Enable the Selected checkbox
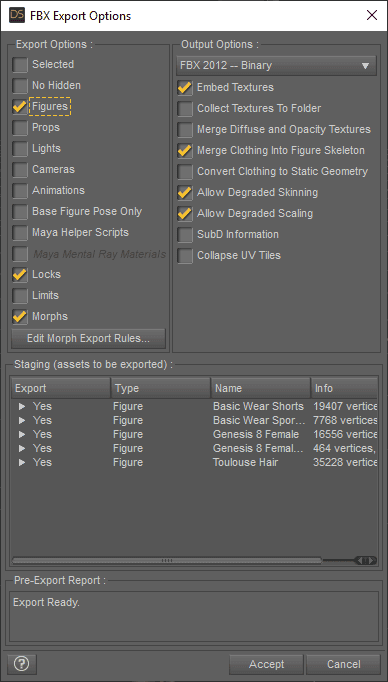This screenshot has height=682, width=388. (x=20, y=65)
